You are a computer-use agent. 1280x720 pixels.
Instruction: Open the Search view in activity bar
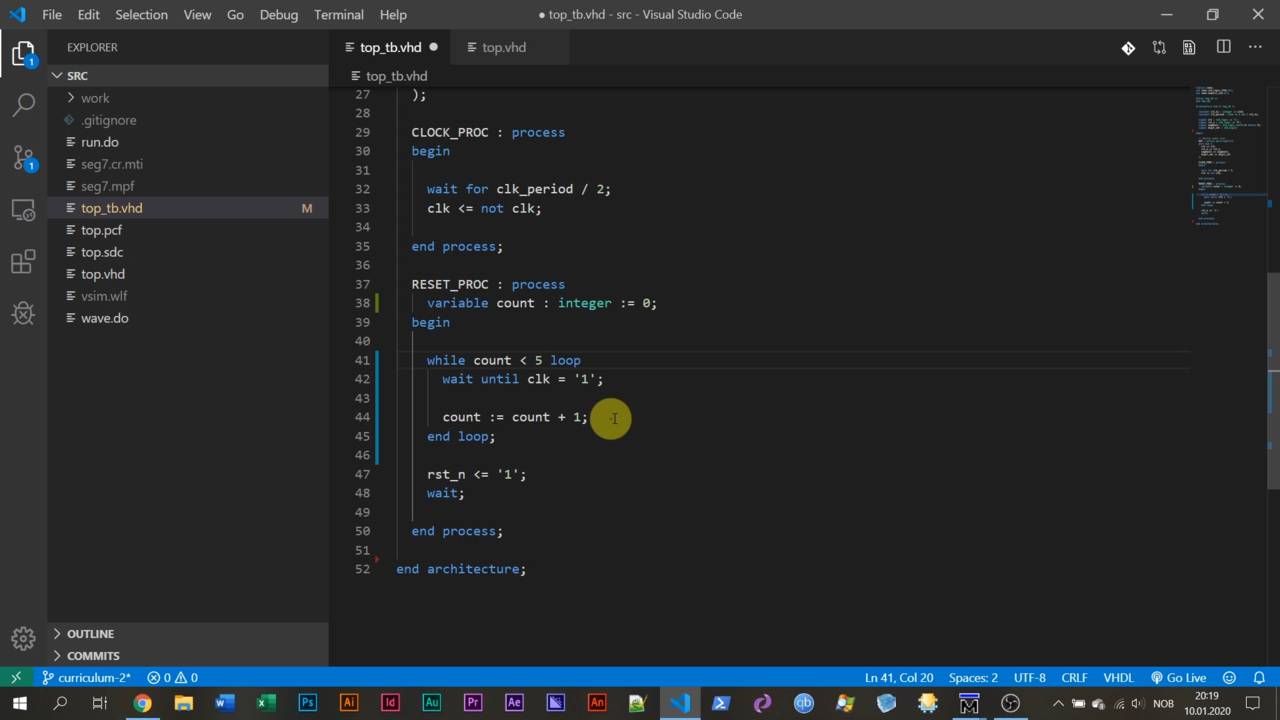click(x=24, y=104)
